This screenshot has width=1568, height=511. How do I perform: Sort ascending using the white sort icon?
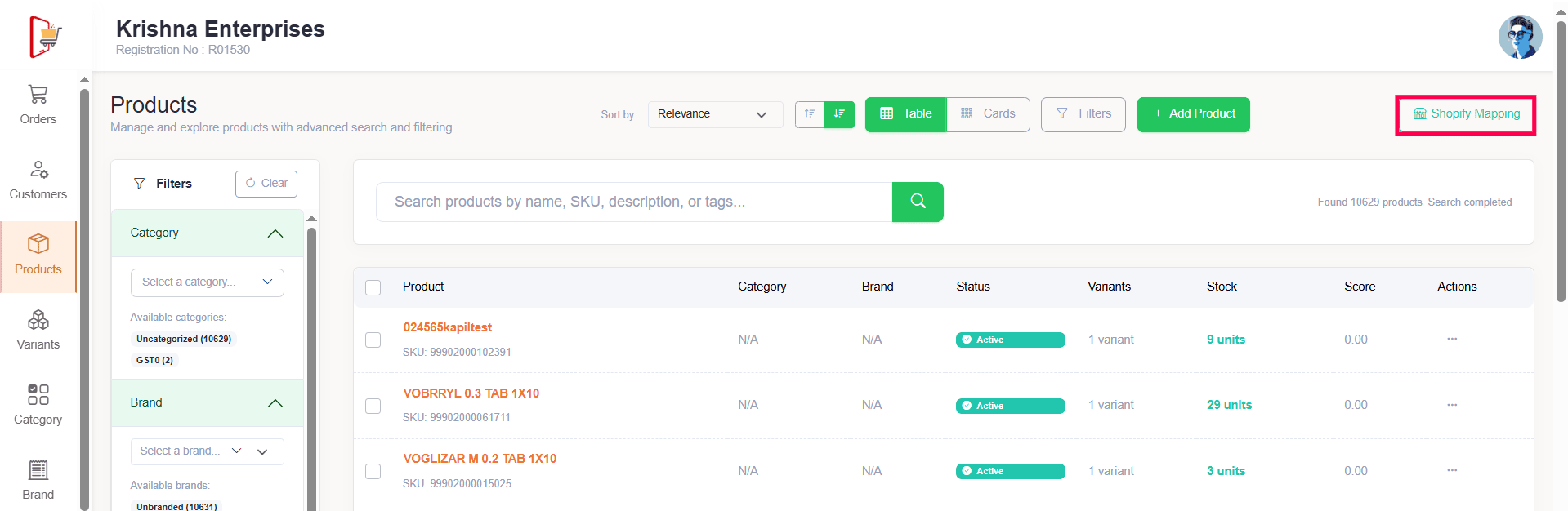point(810,114)
